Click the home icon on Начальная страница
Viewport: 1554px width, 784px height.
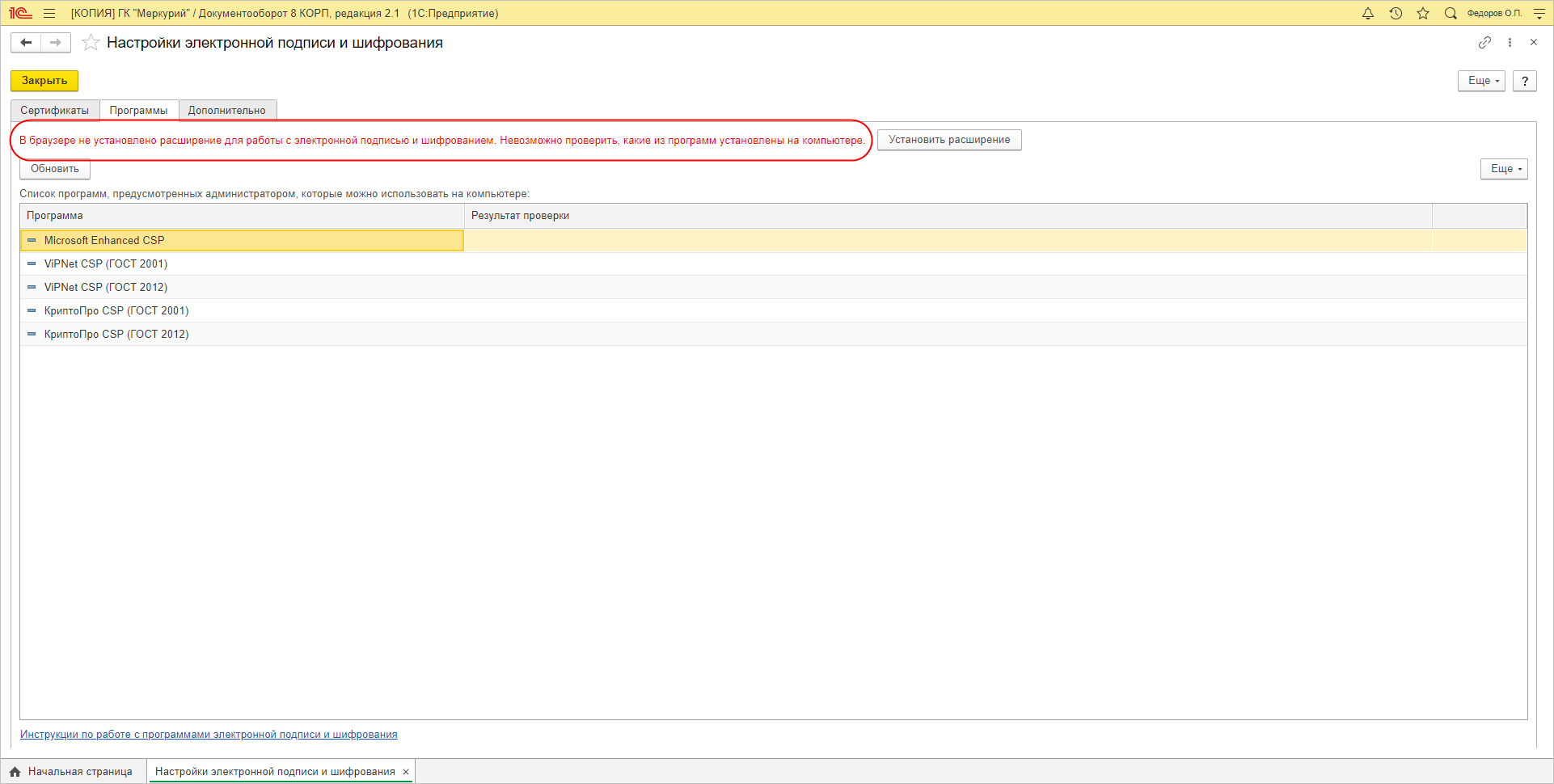(x=15, y=772)
